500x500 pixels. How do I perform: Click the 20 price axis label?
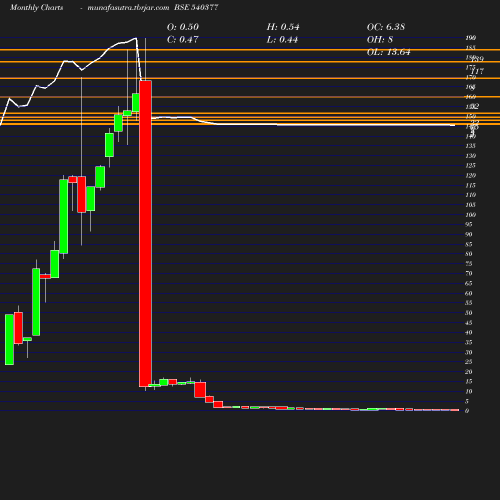[x=469, y=372]
